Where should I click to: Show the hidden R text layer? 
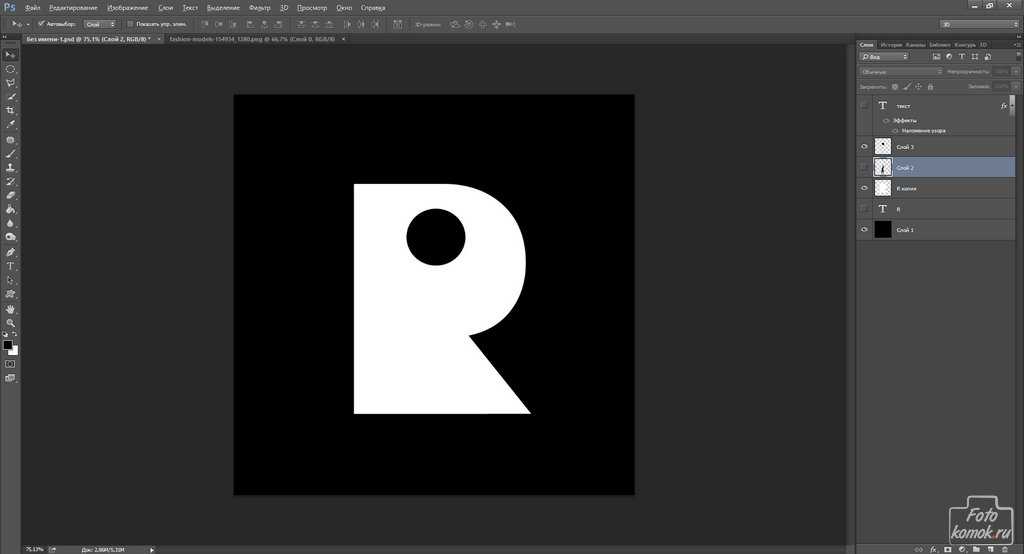[864, 209]
